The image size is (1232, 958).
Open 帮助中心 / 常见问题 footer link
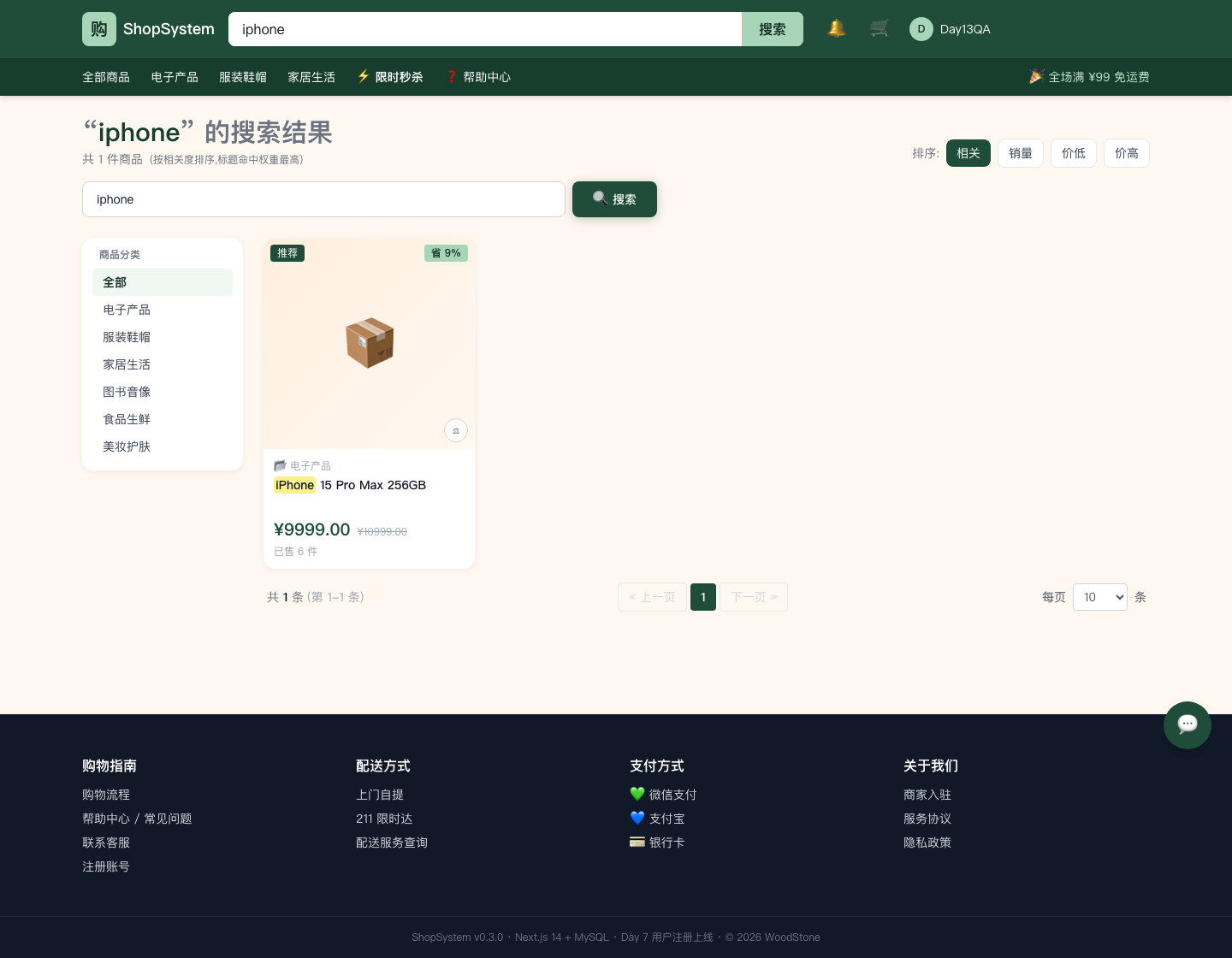[x=137, y=819]
